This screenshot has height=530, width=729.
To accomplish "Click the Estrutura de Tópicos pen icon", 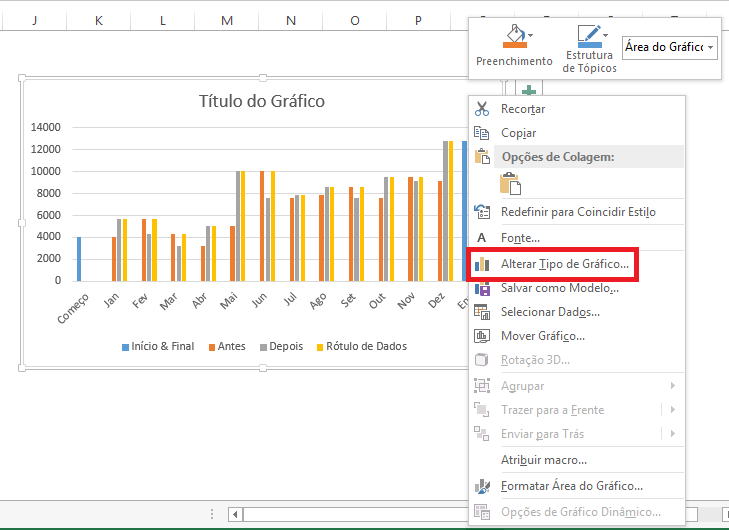I will click(x=589, y=36).
